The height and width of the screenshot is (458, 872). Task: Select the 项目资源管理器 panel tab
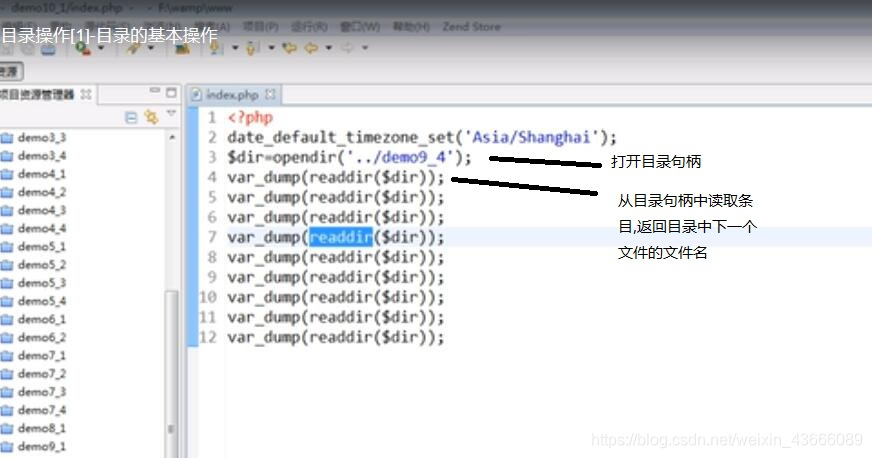point(46,95)
